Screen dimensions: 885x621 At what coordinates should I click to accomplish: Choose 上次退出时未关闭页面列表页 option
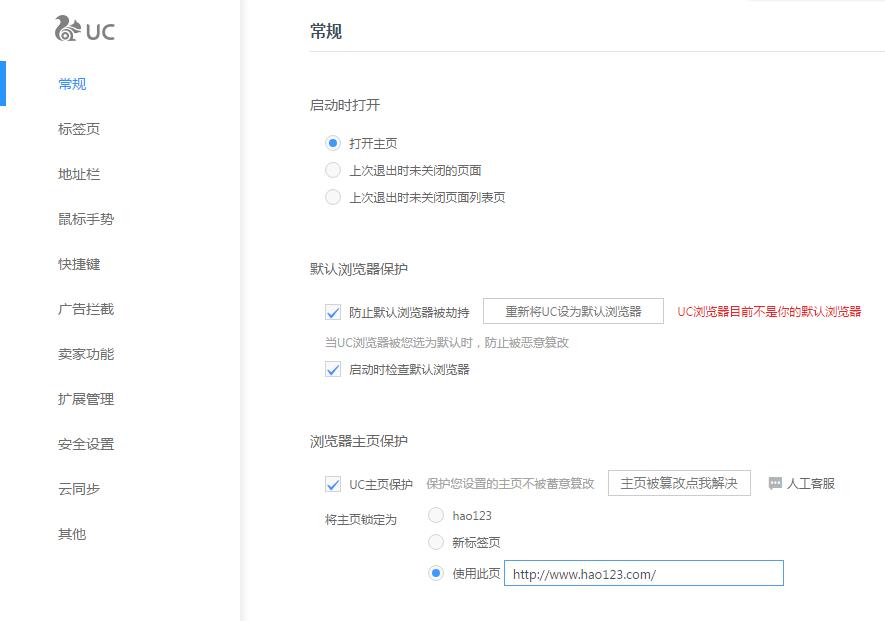tap(332, 197)
